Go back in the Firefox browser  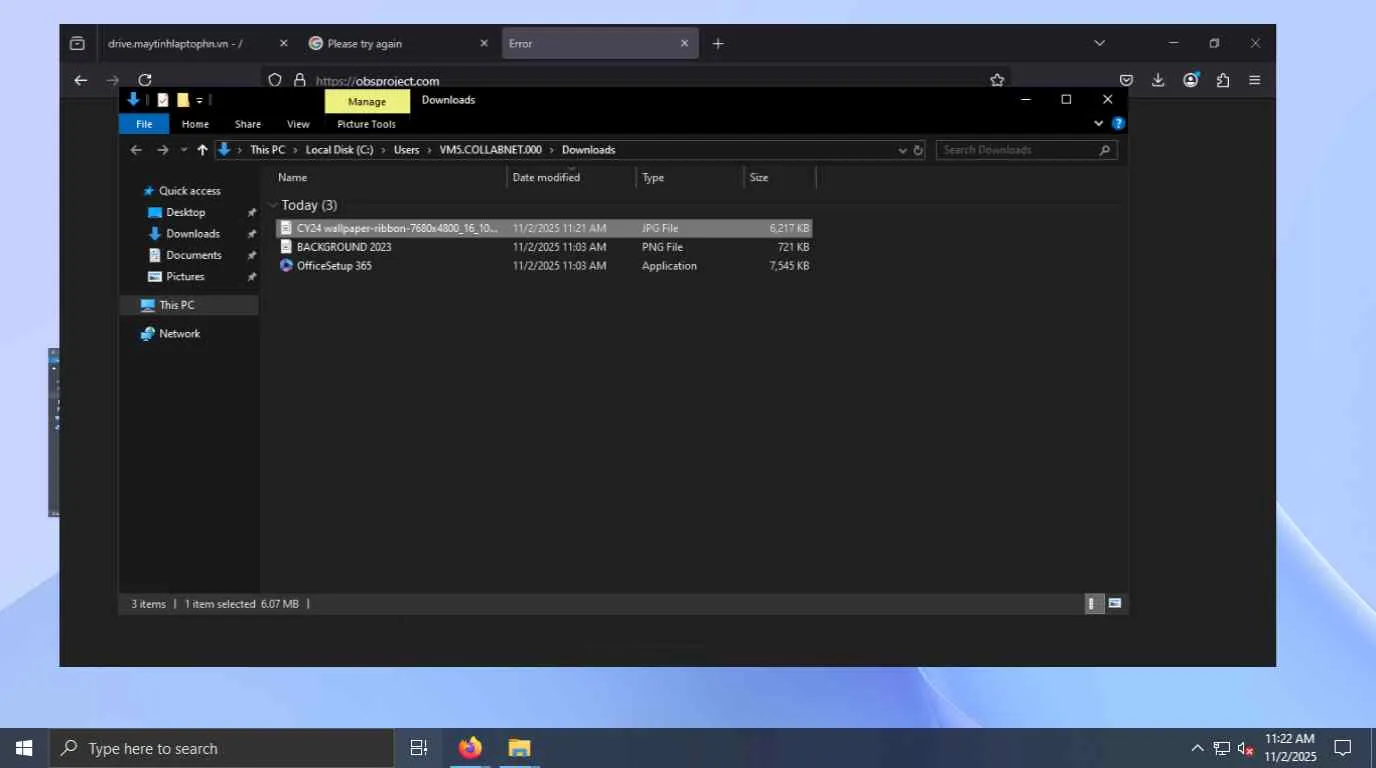81,80
